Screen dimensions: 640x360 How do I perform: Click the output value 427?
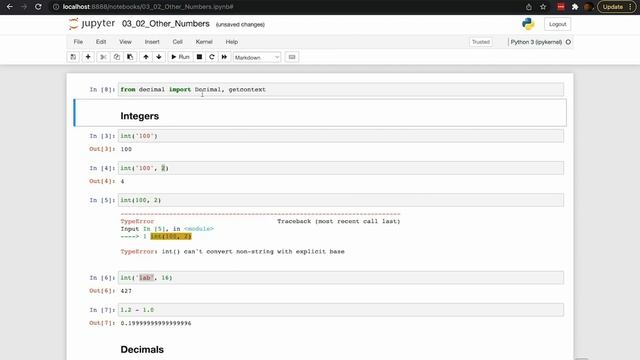(126, 291)
